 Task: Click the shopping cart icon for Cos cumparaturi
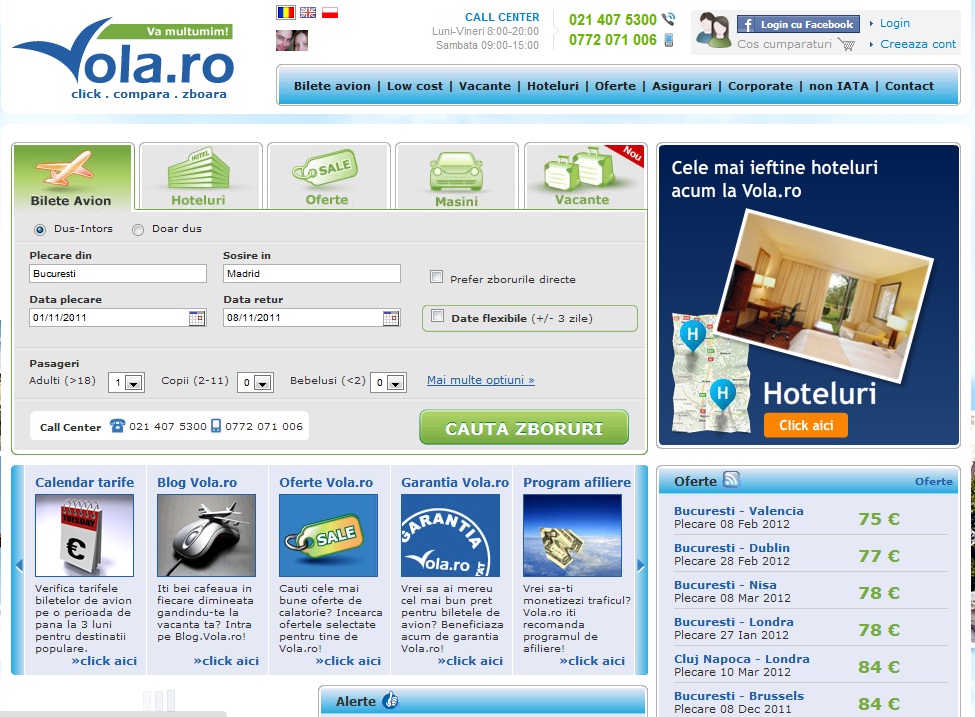click(847, 45)
